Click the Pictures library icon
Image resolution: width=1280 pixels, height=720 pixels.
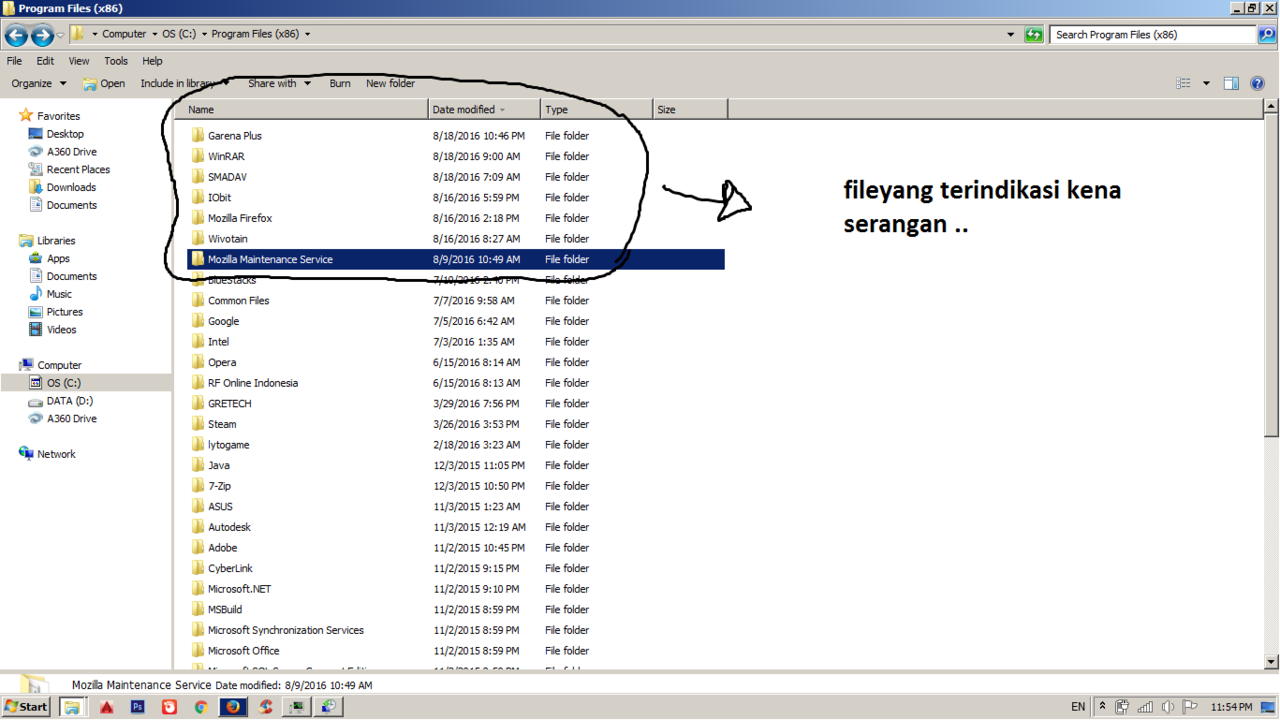pos(36,312)
